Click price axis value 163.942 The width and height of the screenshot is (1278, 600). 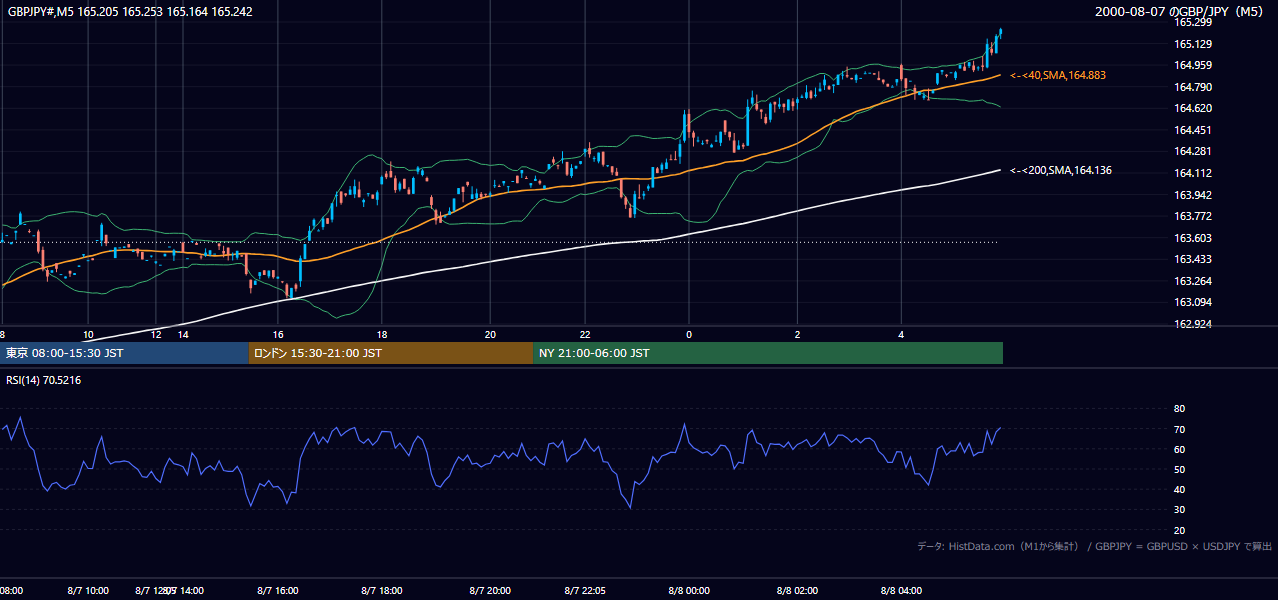[1192, 195]
